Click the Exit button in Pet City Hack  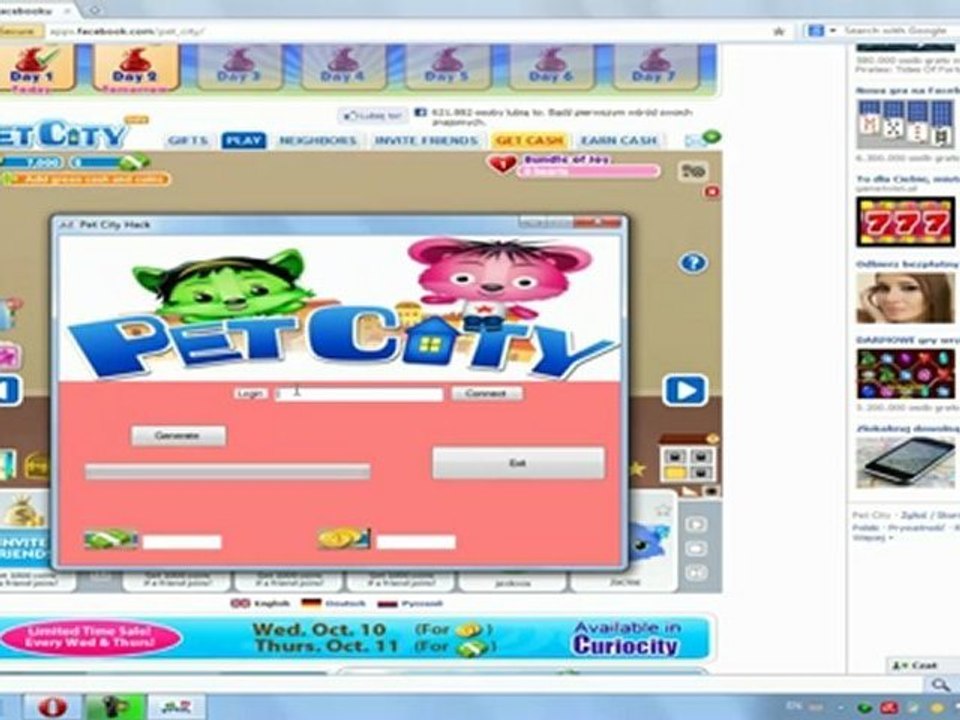click(x=518, y=463)
